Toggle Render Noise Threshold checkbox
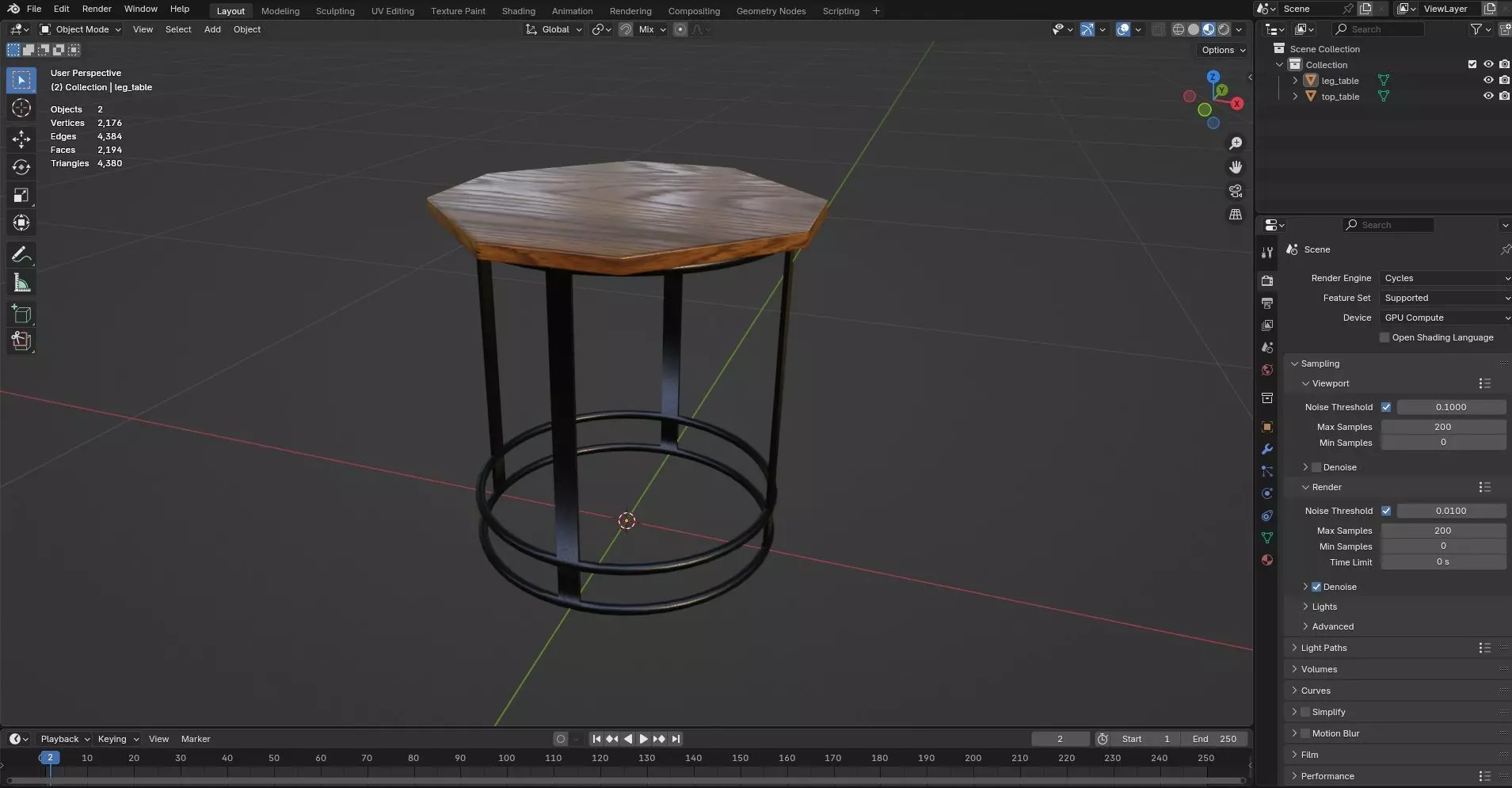Screen dimensions: 1512x788 (1386, 511)
